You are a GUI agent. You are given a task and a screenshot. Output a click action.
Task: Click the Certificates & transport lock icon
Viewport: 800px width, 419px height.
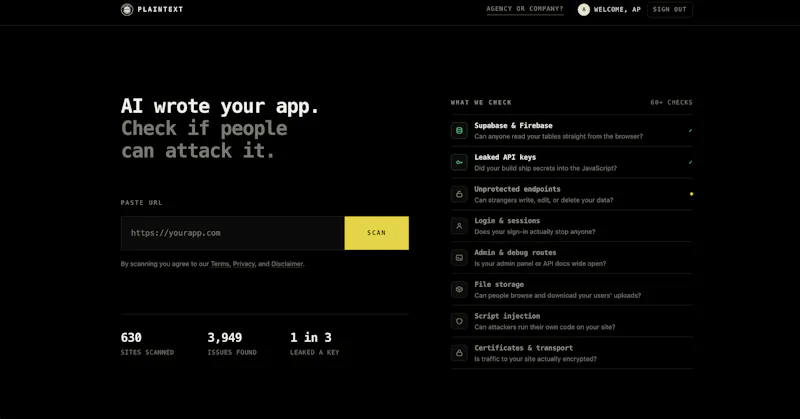click(459, 353)
